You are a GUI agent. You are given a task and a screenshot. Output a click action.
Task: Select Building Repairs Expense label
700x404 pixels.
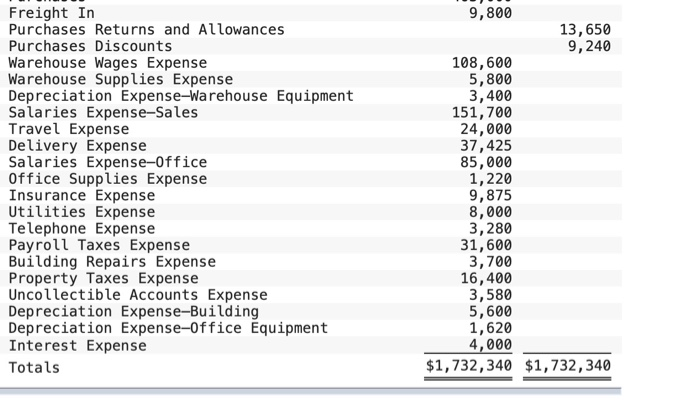112,261
